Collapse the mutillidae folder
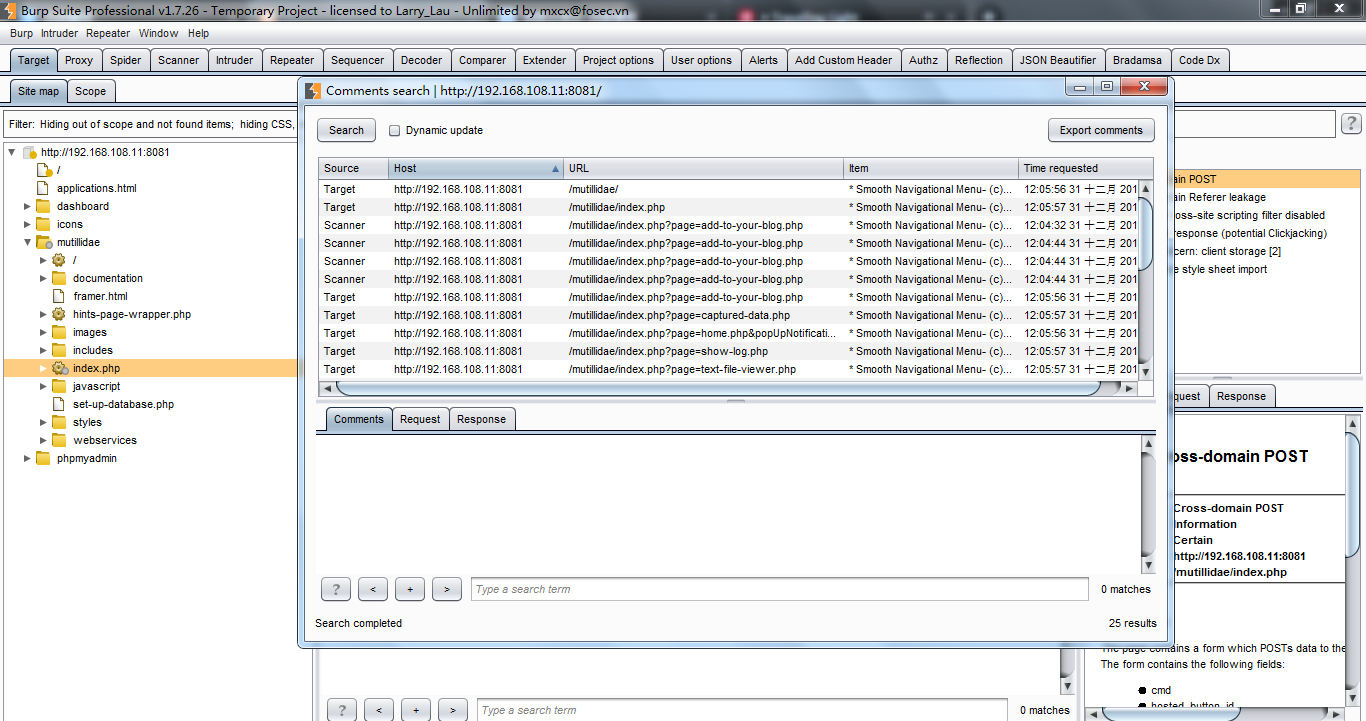Screen dimensions: 1366x721 point(28,242)
